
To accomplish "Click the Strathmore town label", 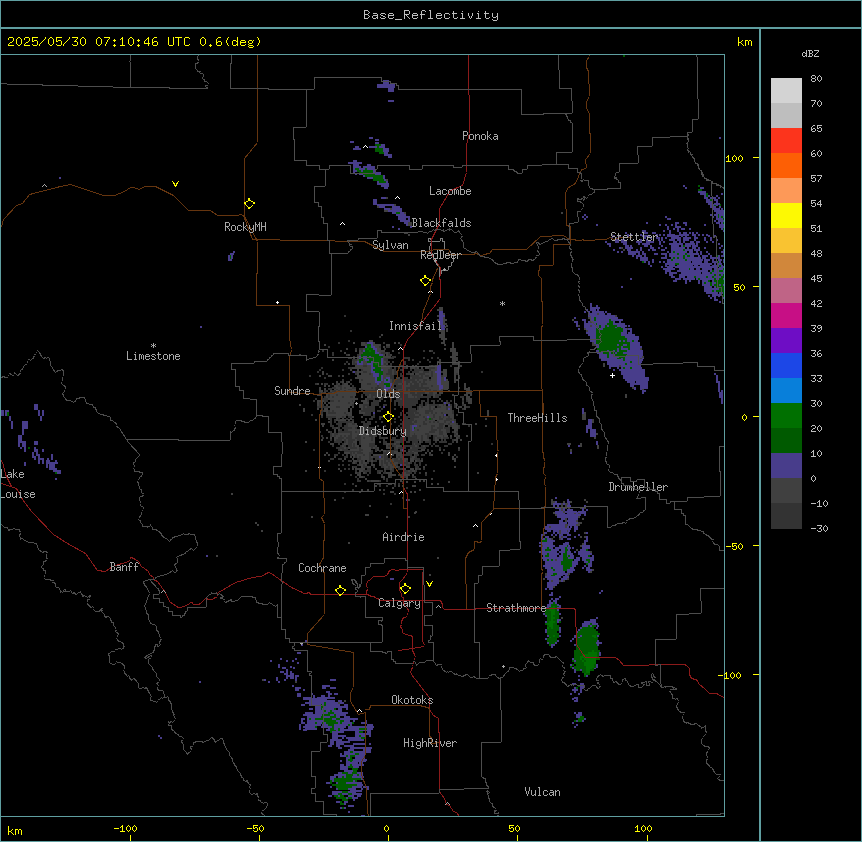I will (x=516, y=608).
